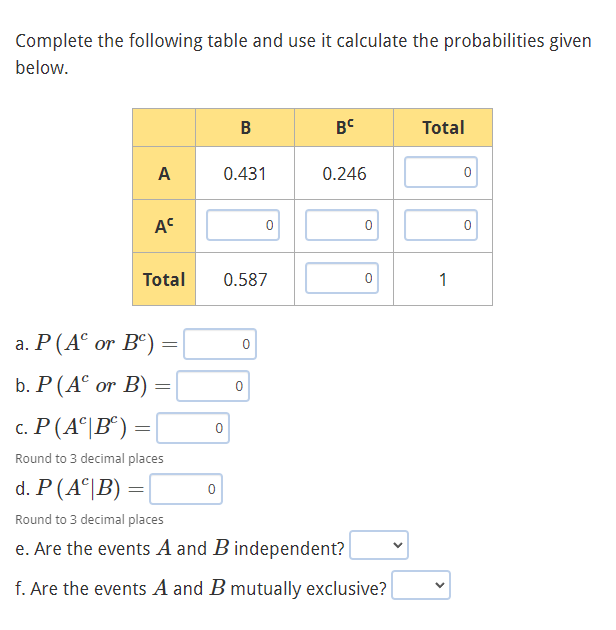Focus the P(Aᶜ|B) answer field
The image size is (616, 630).
pos(186,489)
